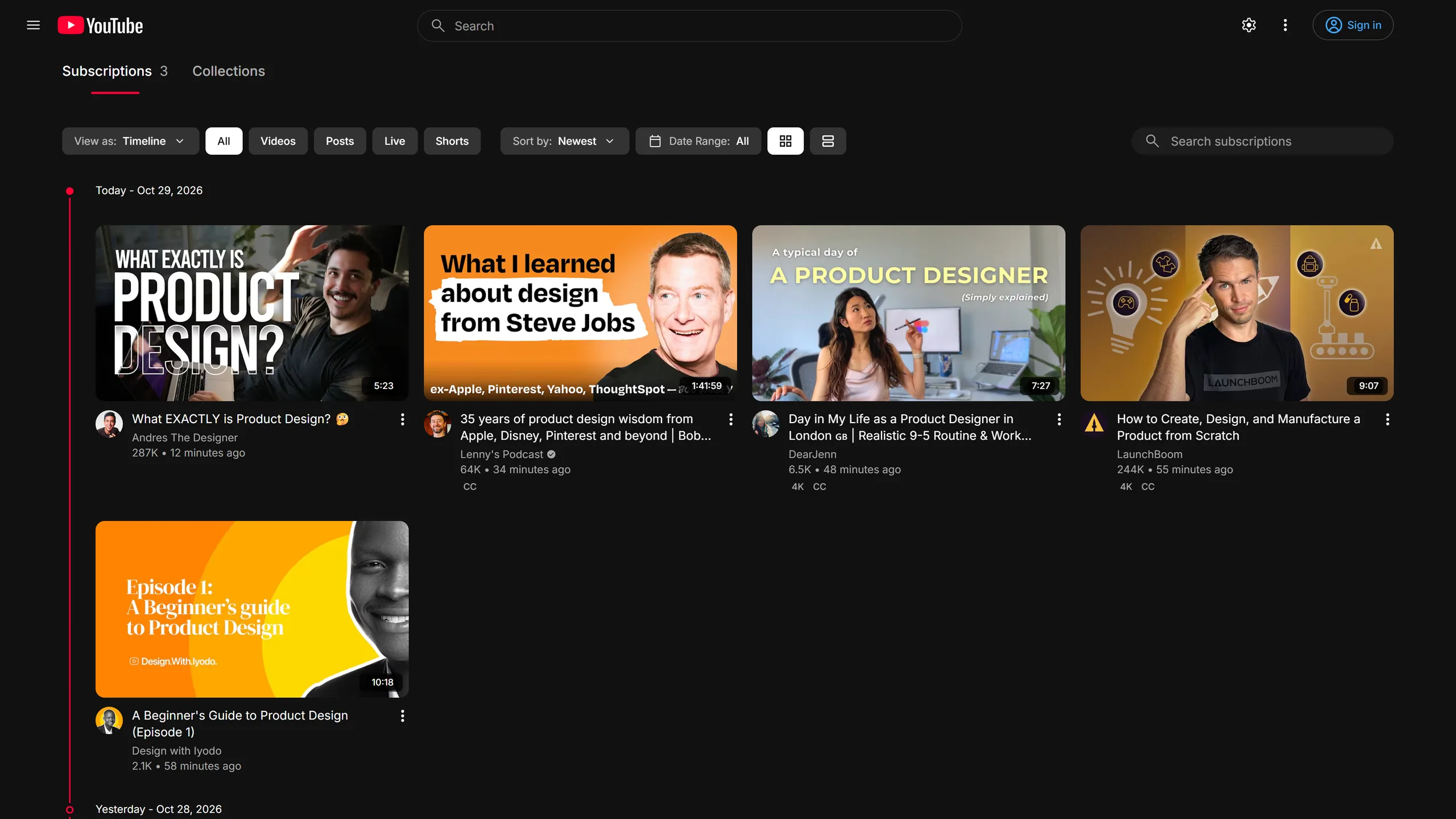This screenshot has width=1456, height=819.
Task: Open options for Beginner's Guide video
Action: point(403,716)
